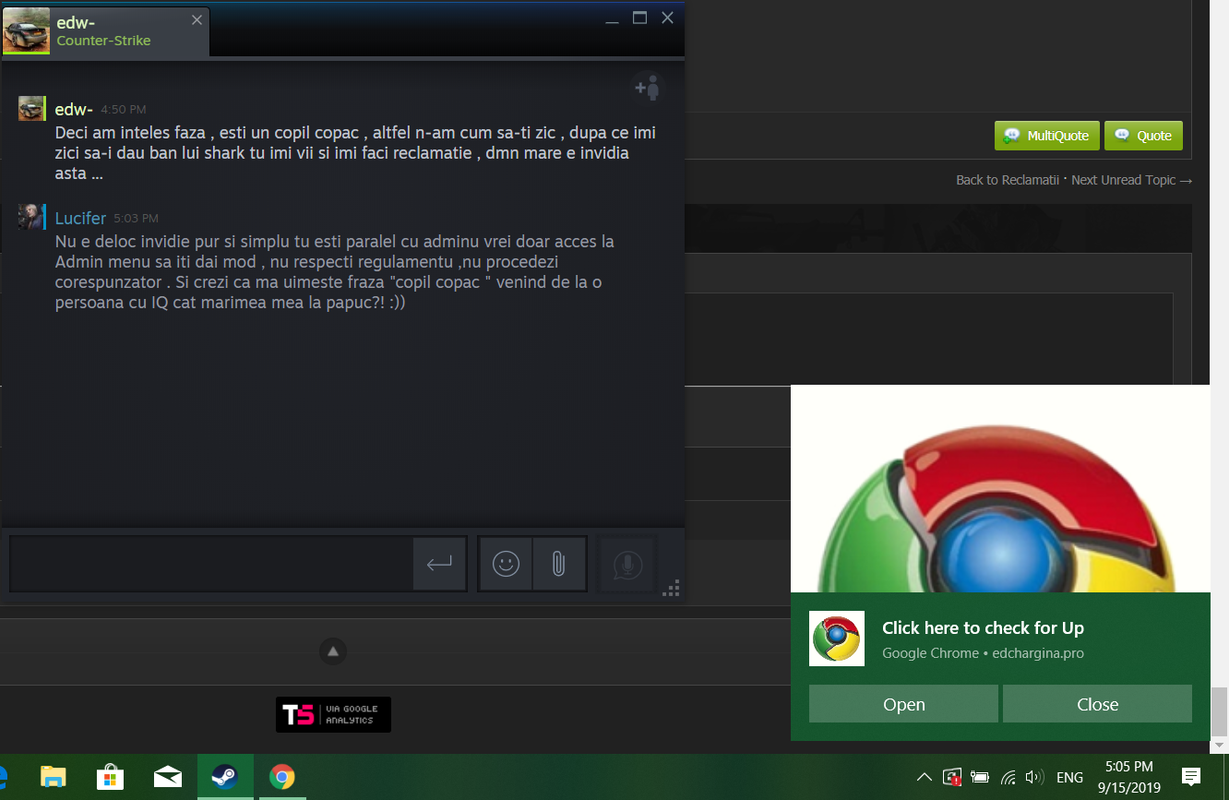The height and width of the screenshot is (800, 1229).
Task: Click the green Quote button on forum
Action: pos(1143,135)
